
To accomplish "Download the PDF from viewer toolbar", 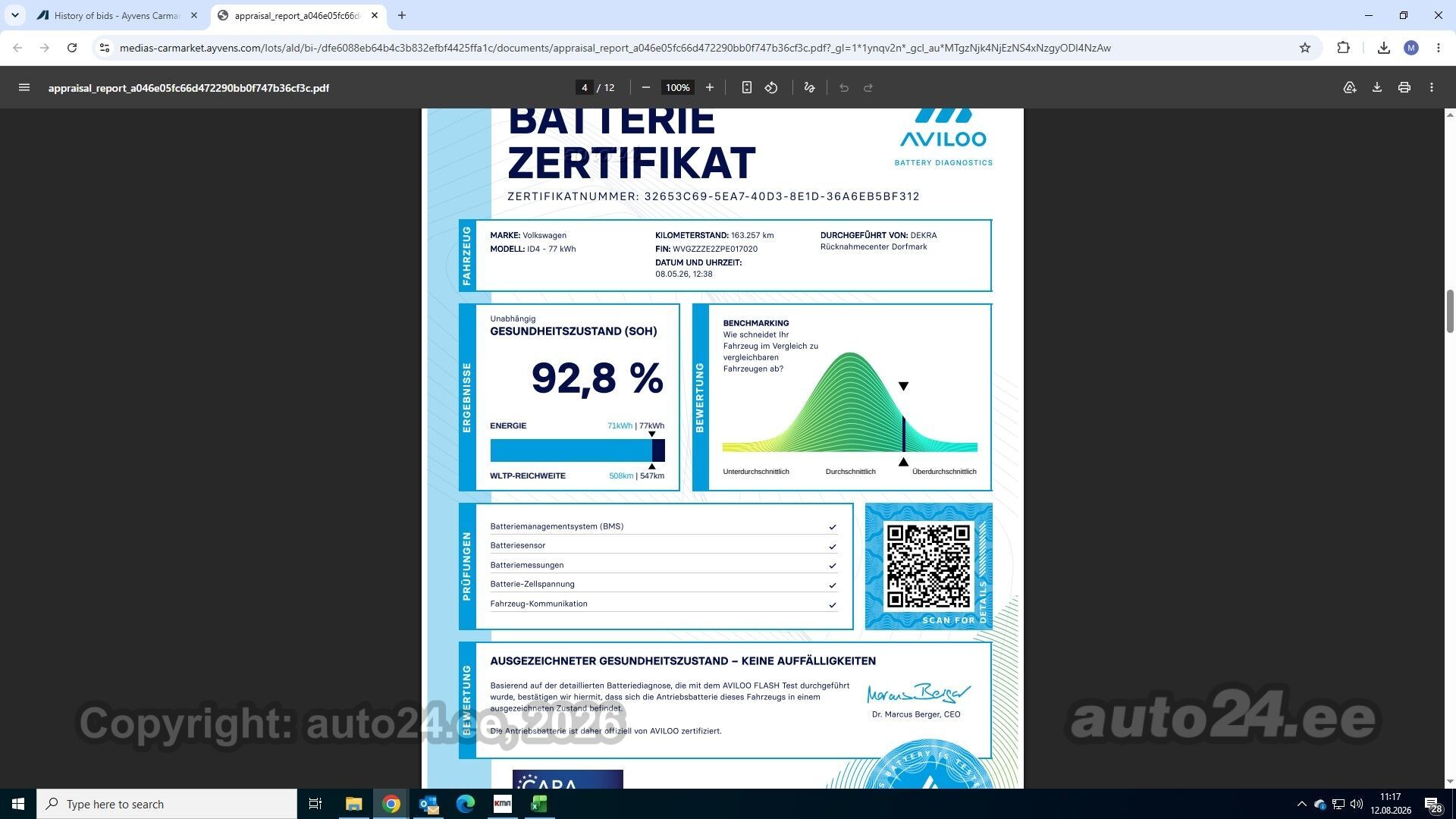I will click(x=1377, y=88).
